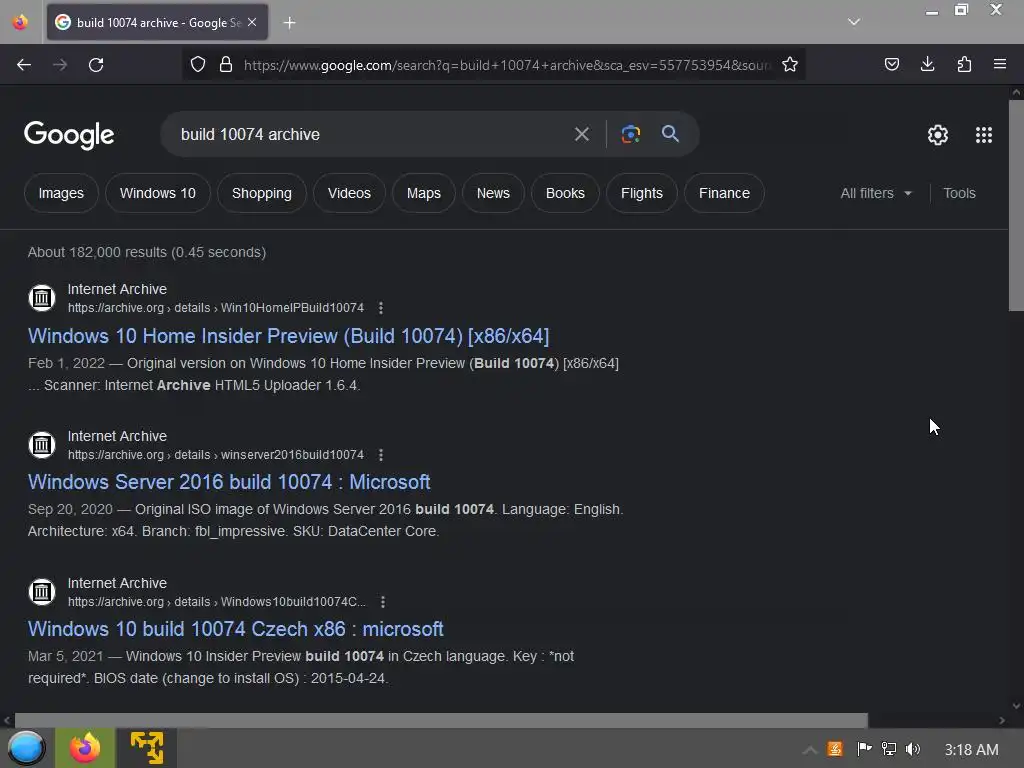Click the scroll down arrow
Image resolution: width=1024 pixels, height=768 pixels.
coord(1016,705)
